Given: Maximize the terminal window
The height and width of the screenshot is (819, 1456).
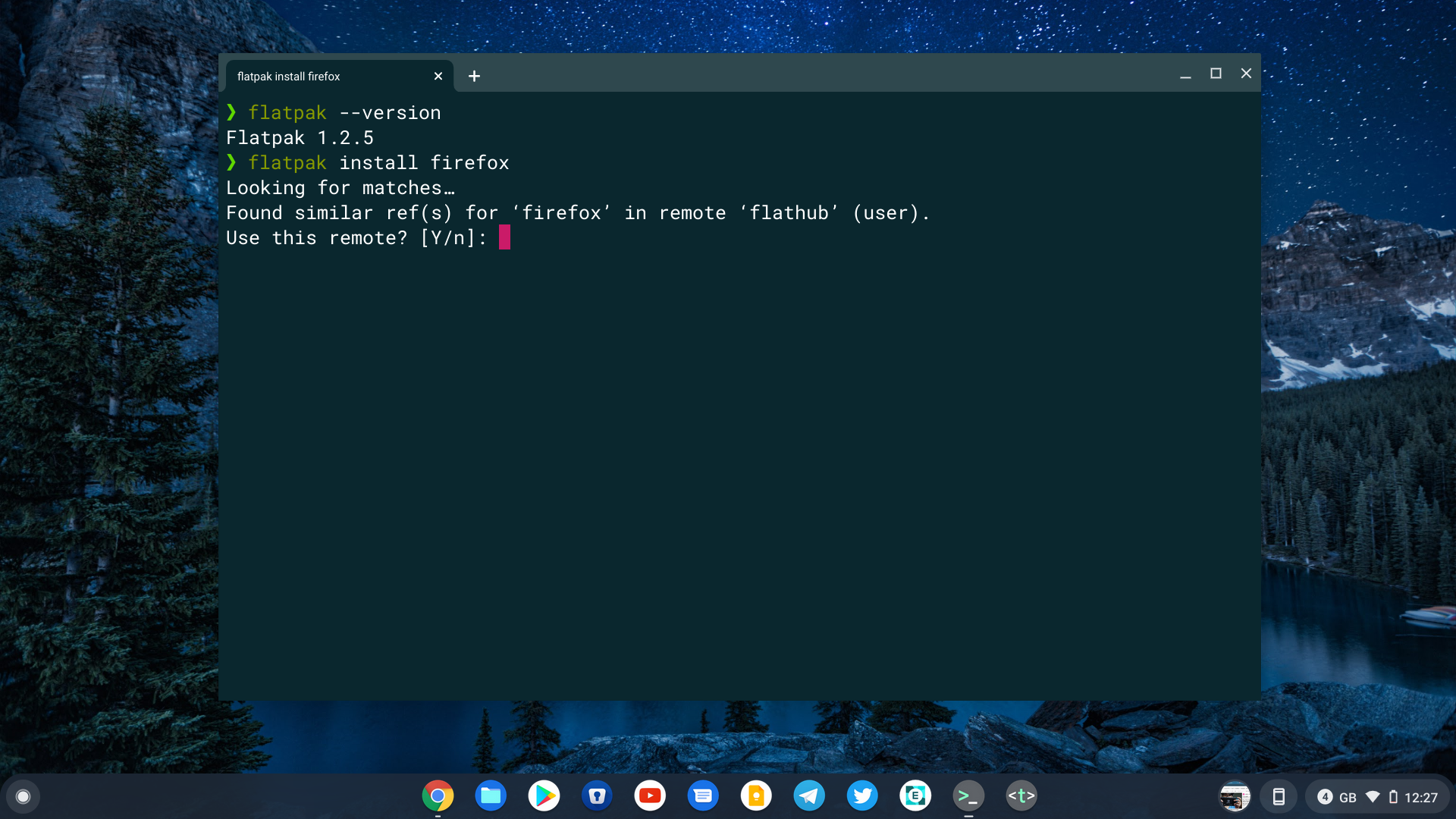Looking at the screenshot, I should click(x=1216, y=74).
